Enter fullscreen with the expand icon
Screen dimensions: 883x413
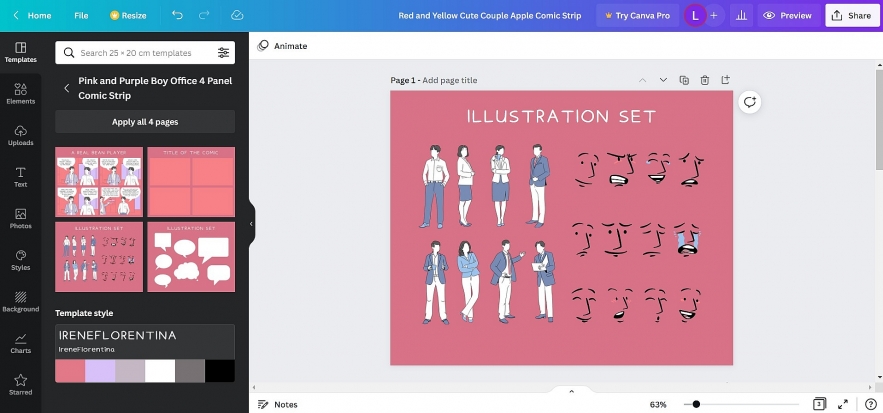coord(841,404)
